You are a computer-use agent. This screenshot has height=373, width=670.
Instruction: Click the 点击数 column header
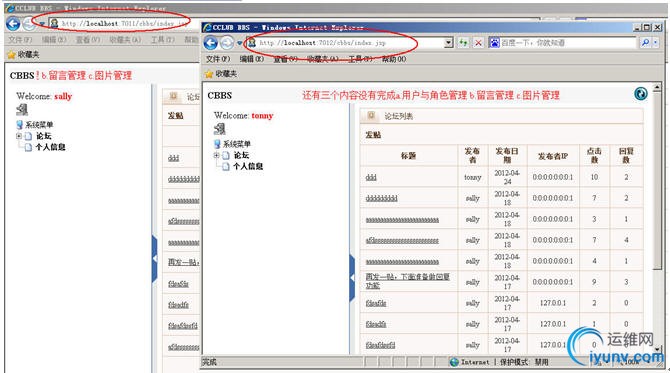(x=594, y=156)
